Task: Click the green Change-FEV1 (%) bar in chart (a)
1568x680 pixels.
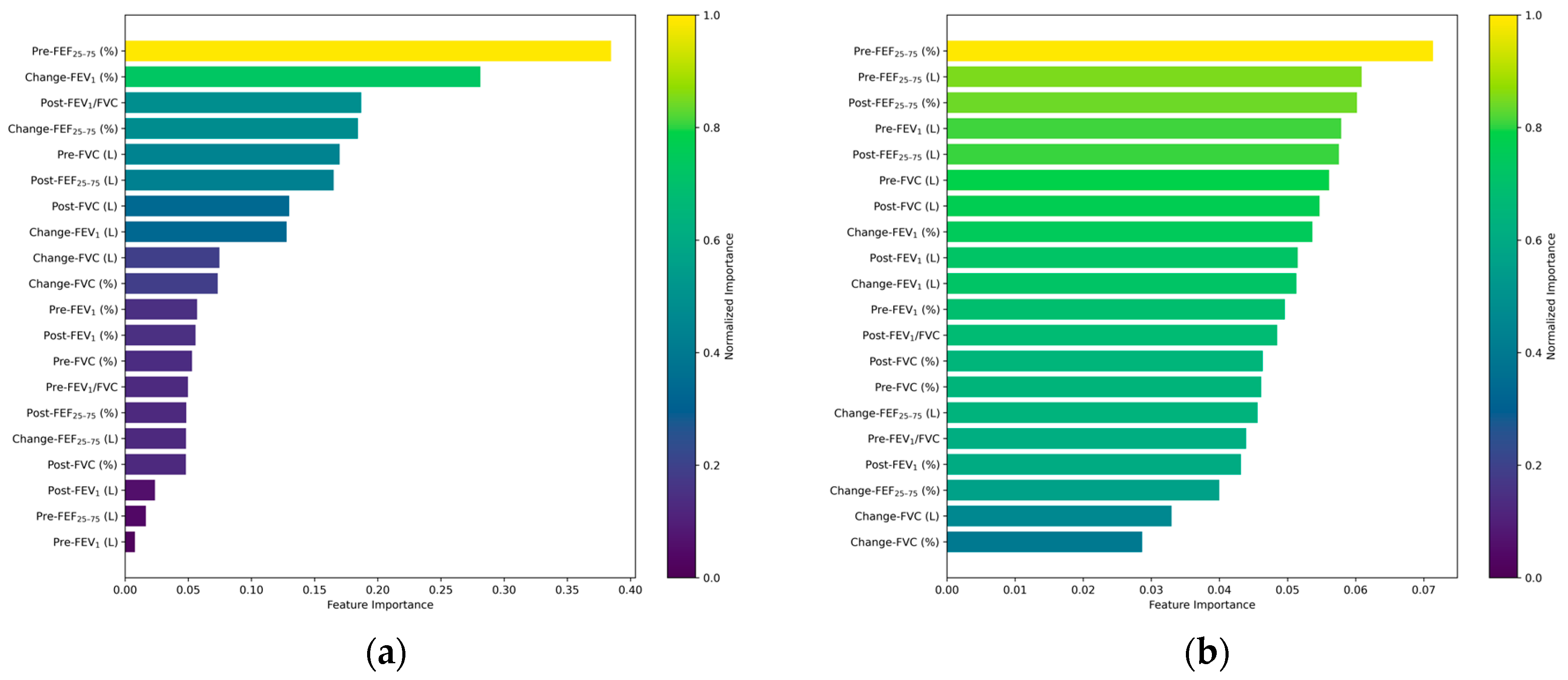Action: [302, 78]
